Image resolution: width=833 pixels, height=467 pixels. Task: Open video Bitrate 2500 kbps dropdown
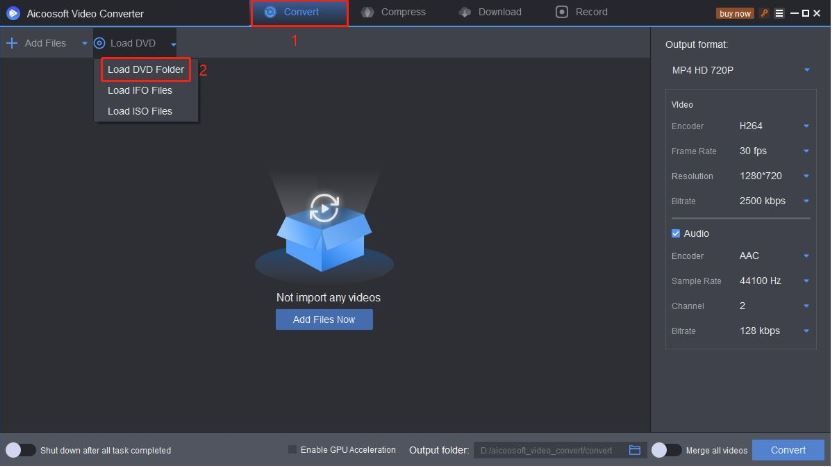[774, 201]
